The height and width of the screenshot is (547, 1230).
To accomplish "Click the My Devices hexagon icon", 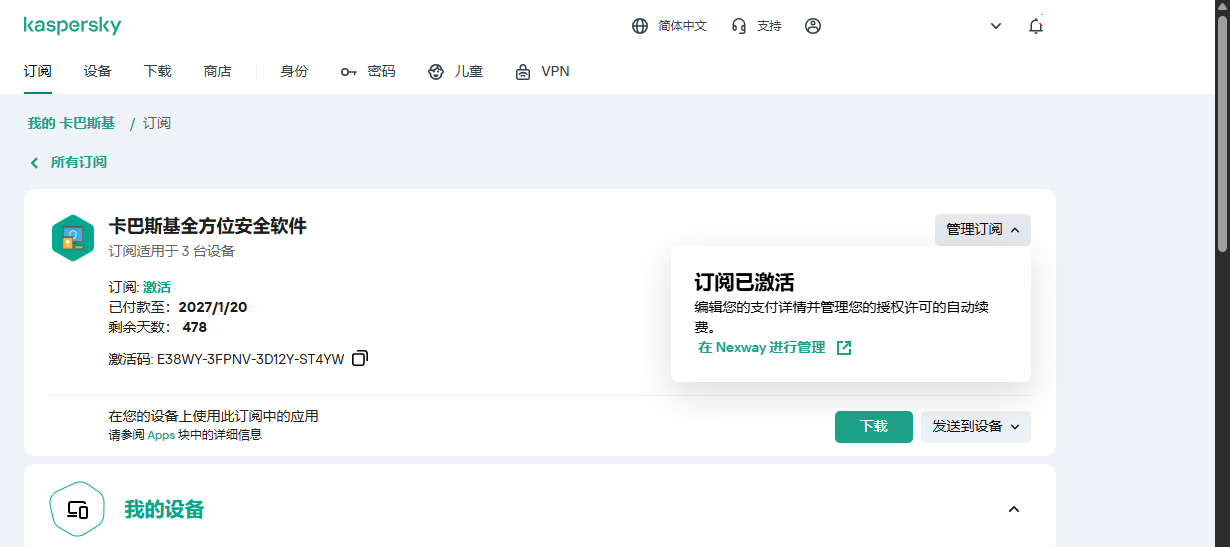I will coord(77,510).
